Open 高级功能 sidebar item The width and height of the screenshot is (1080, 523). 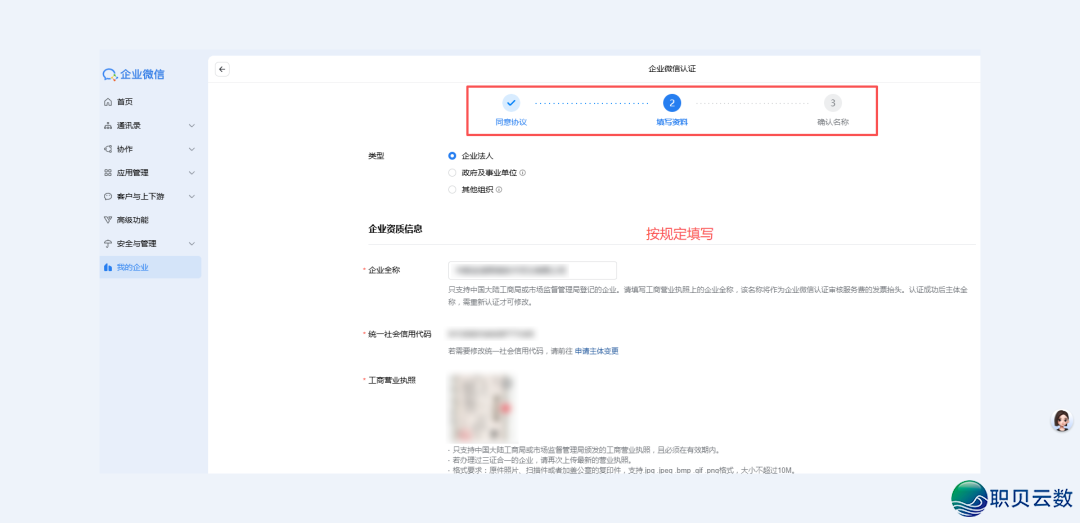click(x=150, y=220)
